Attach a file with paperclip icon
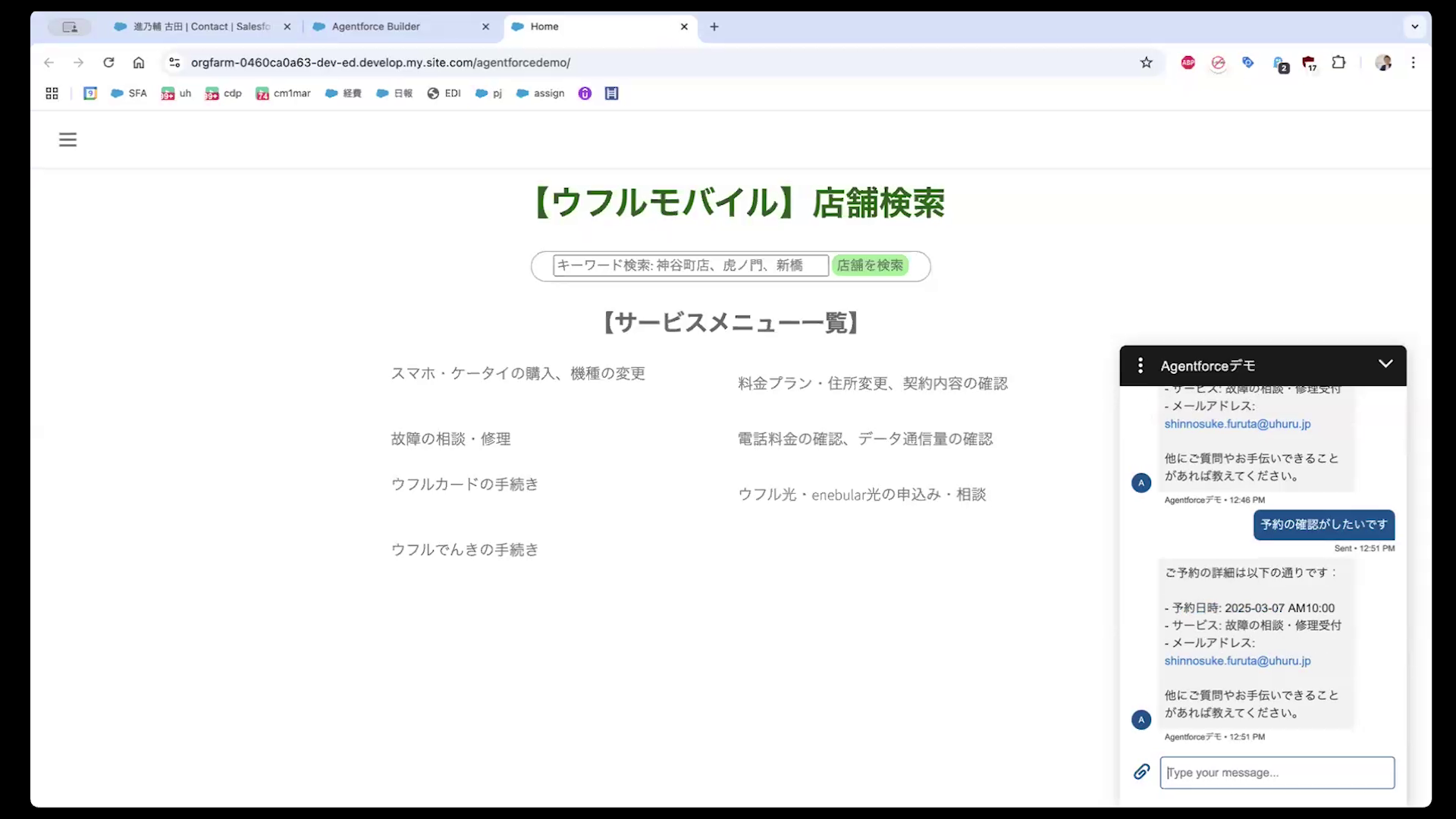 click(x=1141, y=772)
